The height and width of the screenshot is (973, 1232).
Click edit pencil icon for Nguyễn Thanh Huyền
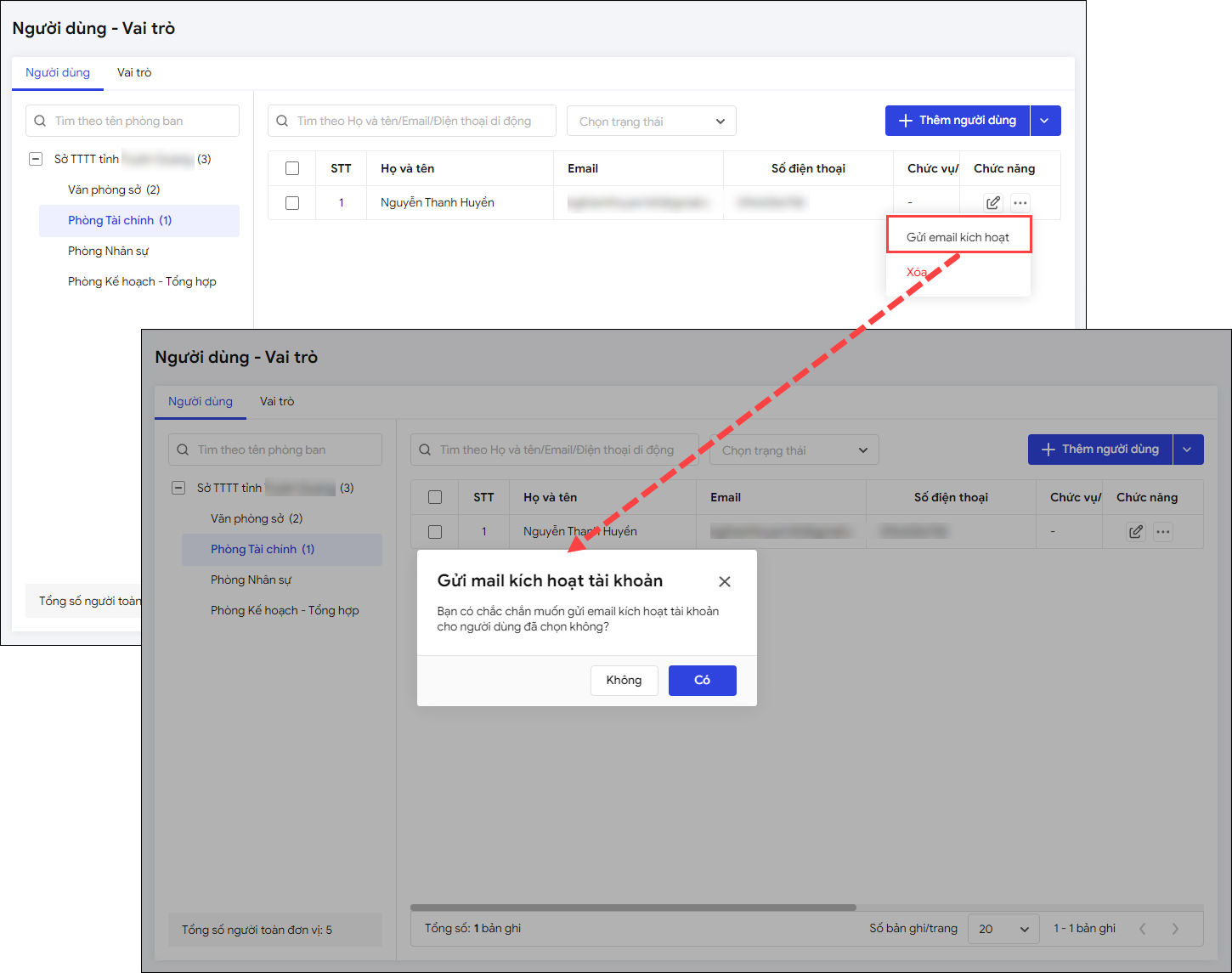pyautogui.click(x=992, y=203)
